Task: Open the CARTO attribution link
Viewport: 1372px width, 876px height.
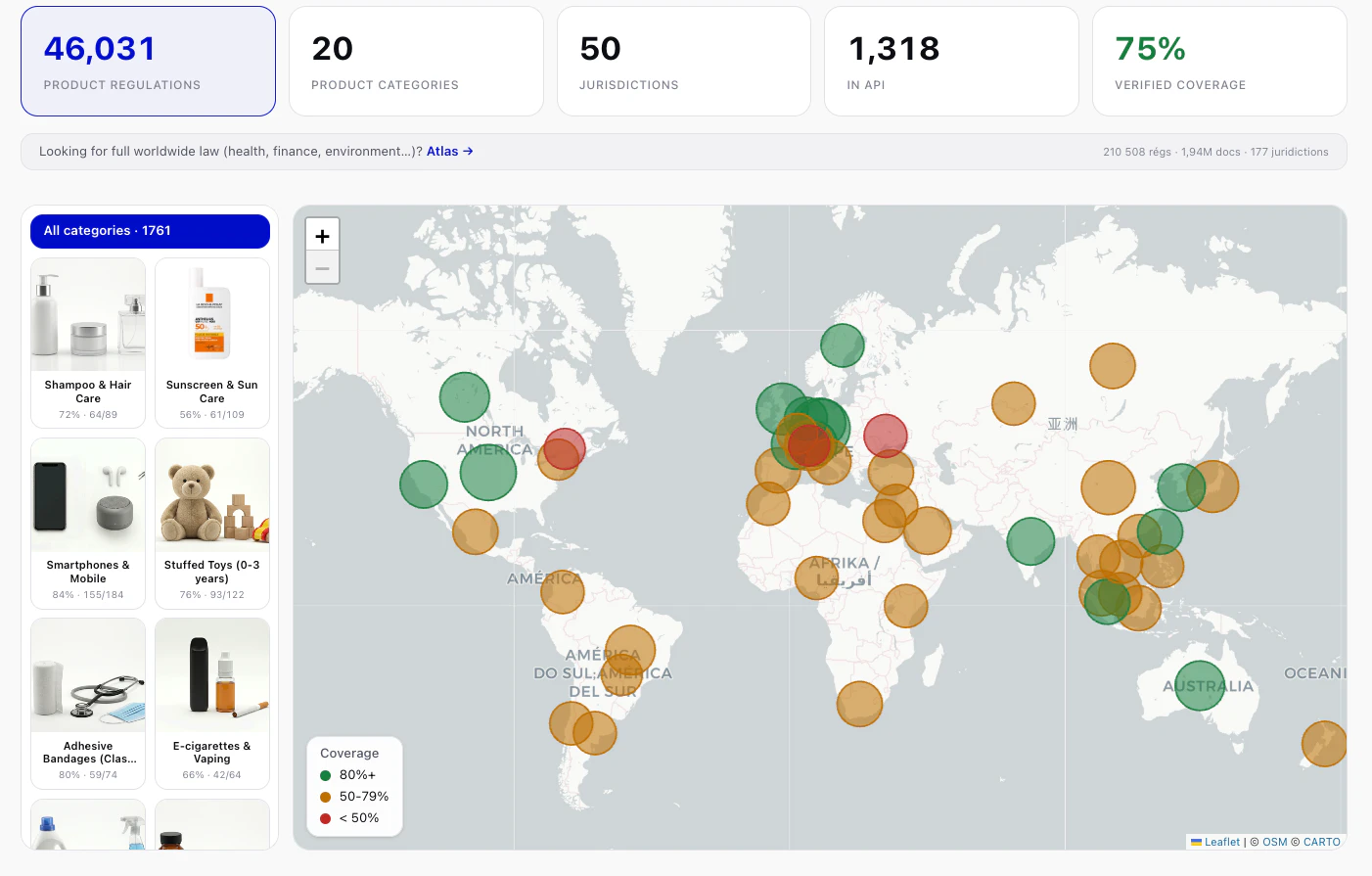Action: tap(1322, 842)
